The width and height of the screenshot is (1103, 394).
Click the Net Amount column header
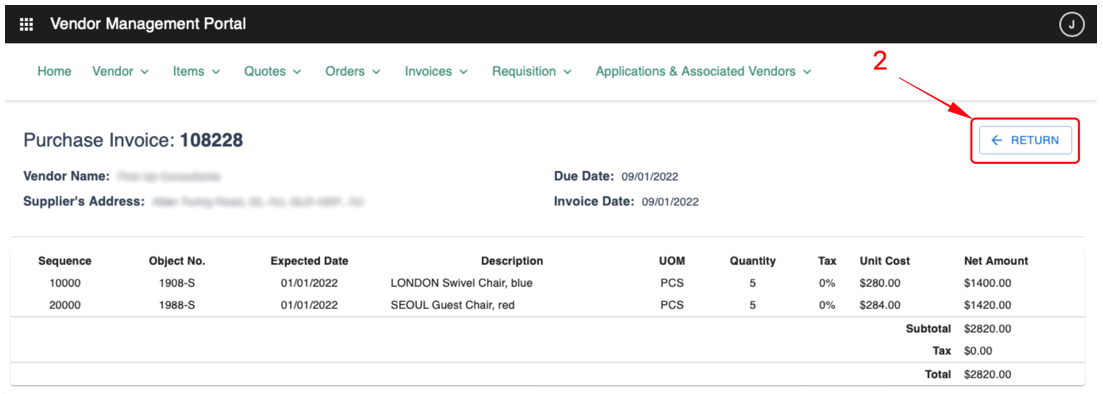996,260
